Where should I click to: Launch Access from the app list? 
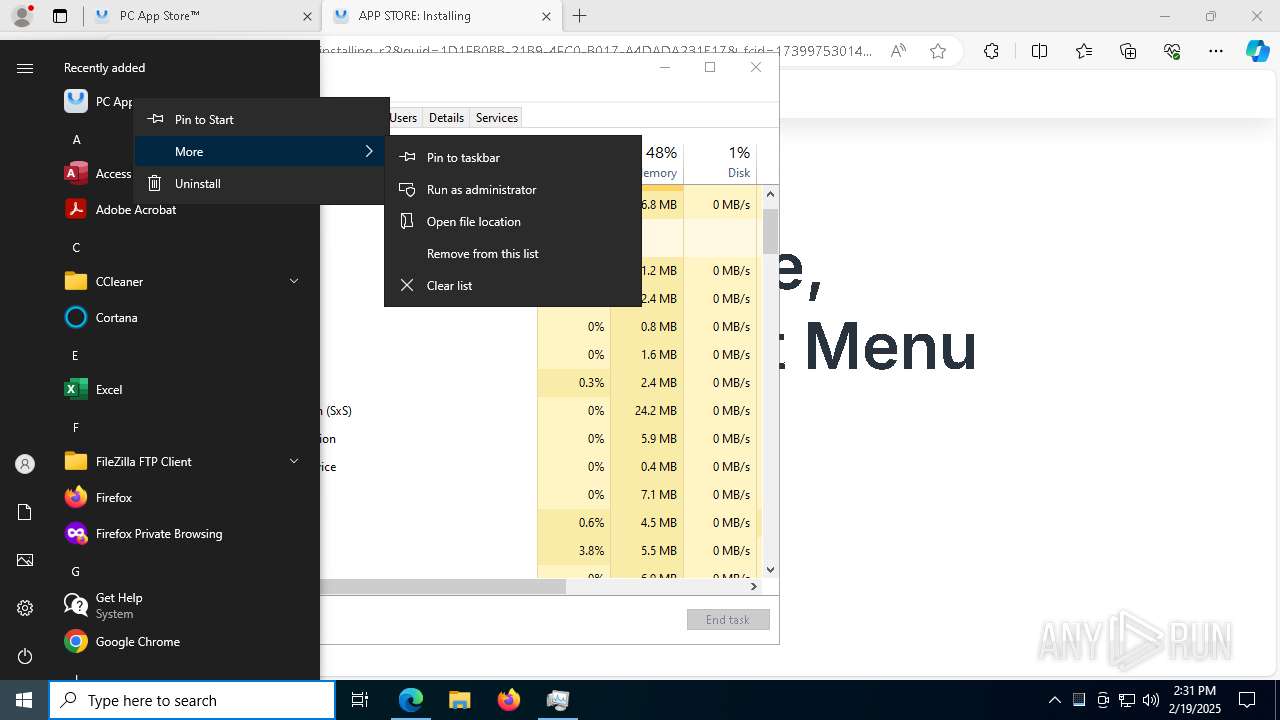click(x=98, y=173)
